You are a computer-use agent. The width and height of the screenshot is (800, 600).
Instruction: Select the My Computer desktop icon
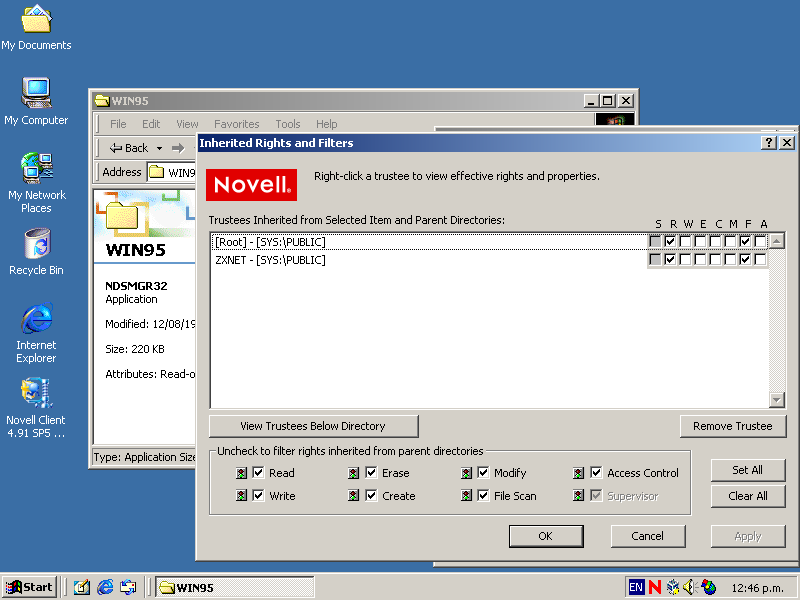pyautogui.click(x=36, y=102)
